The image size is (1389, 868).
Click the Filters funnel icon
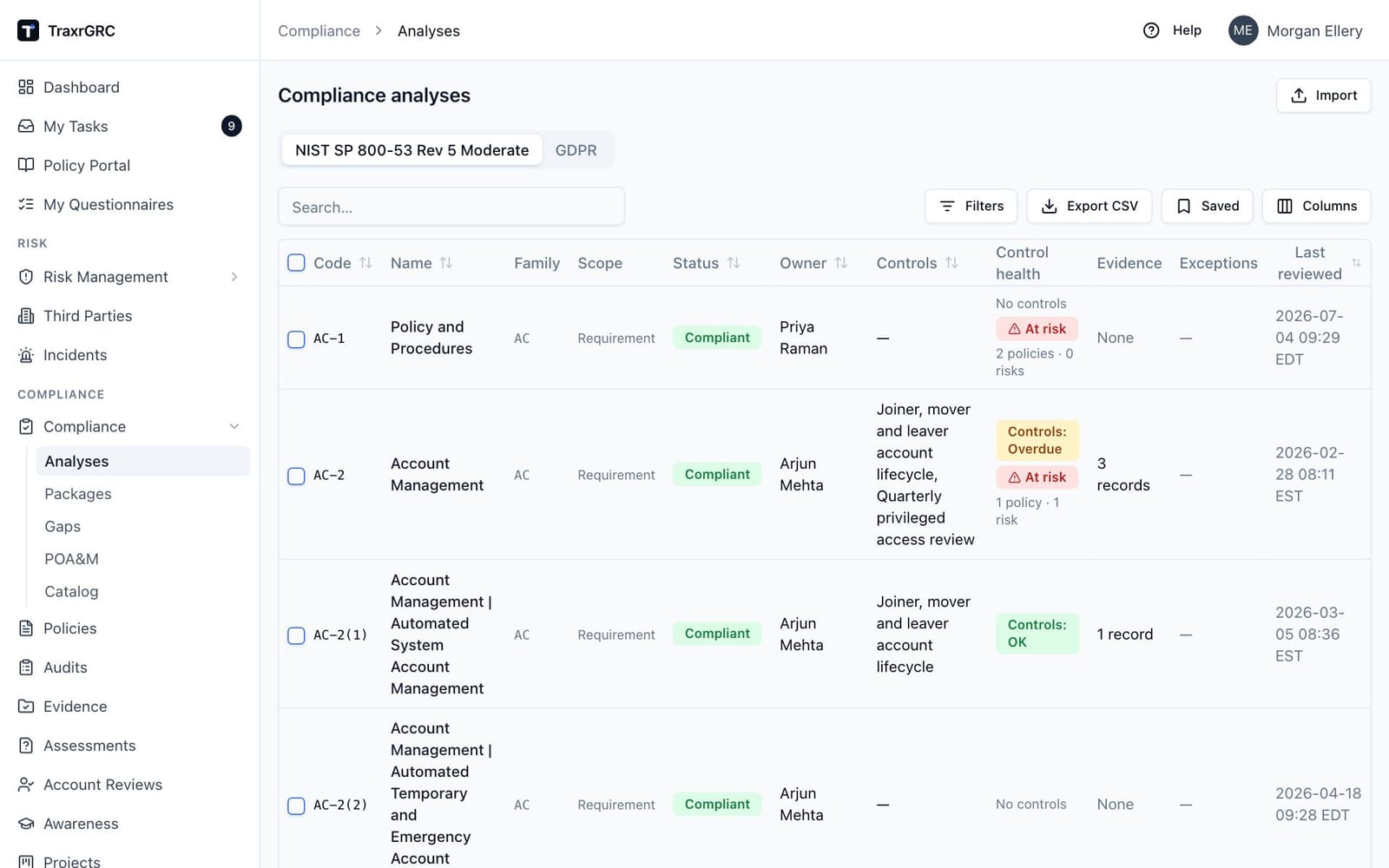click(x=947, y=206)
